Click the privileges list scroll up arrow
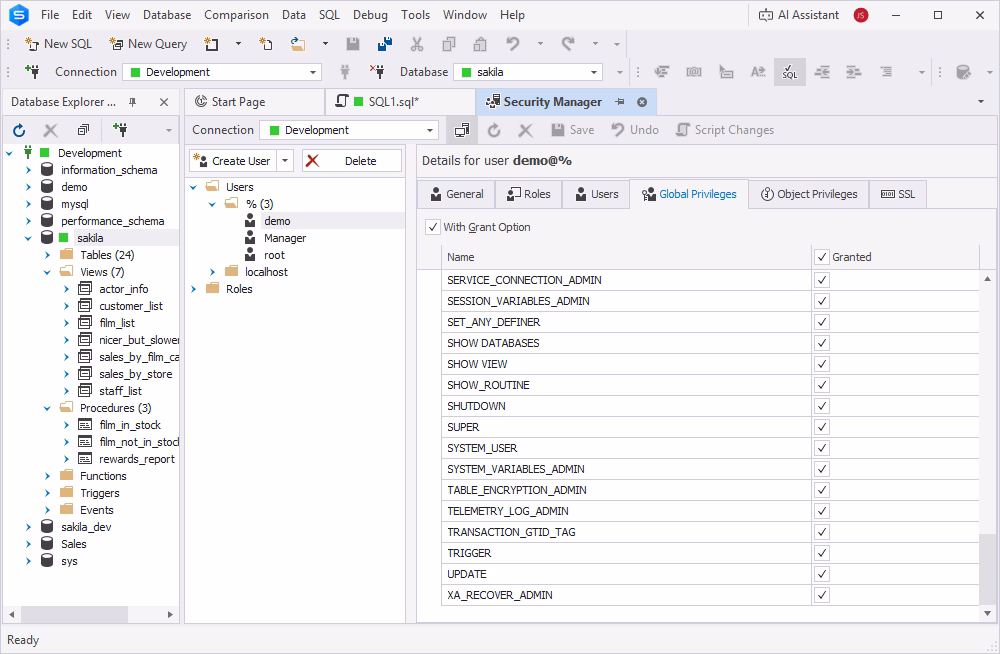This screenshot has height=654, width=1000. pyautogui.click(x=987, y=279)
